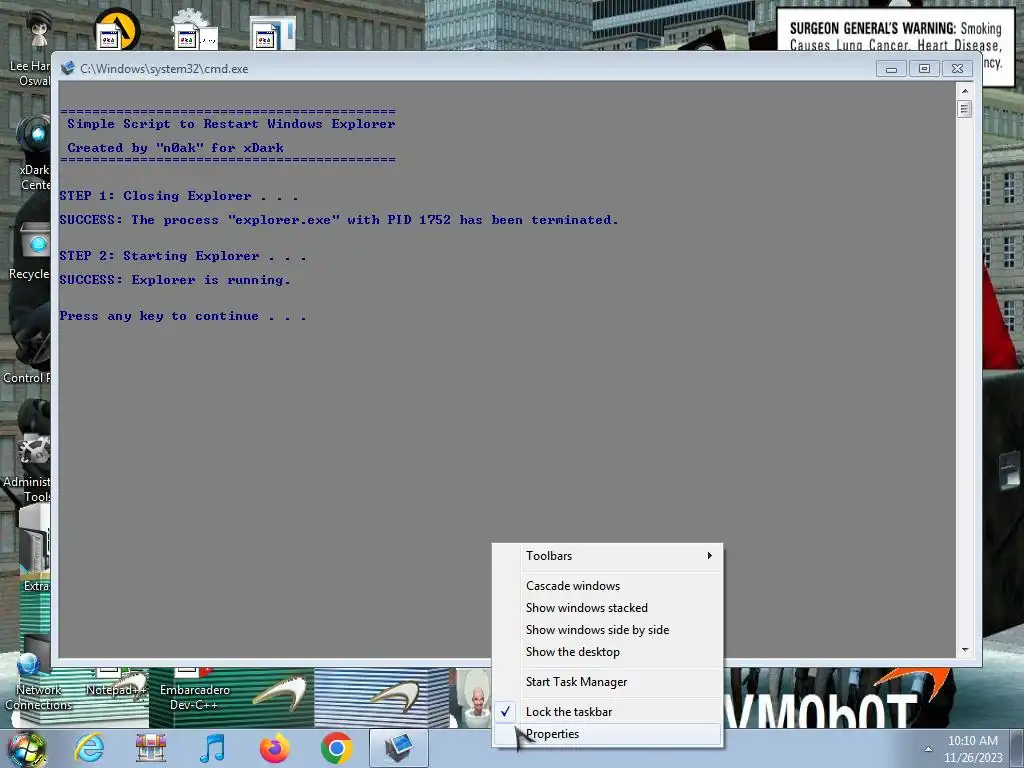Click the cmd scrollbar up arrow
1024x768 pixels.
tap(965, 90)
